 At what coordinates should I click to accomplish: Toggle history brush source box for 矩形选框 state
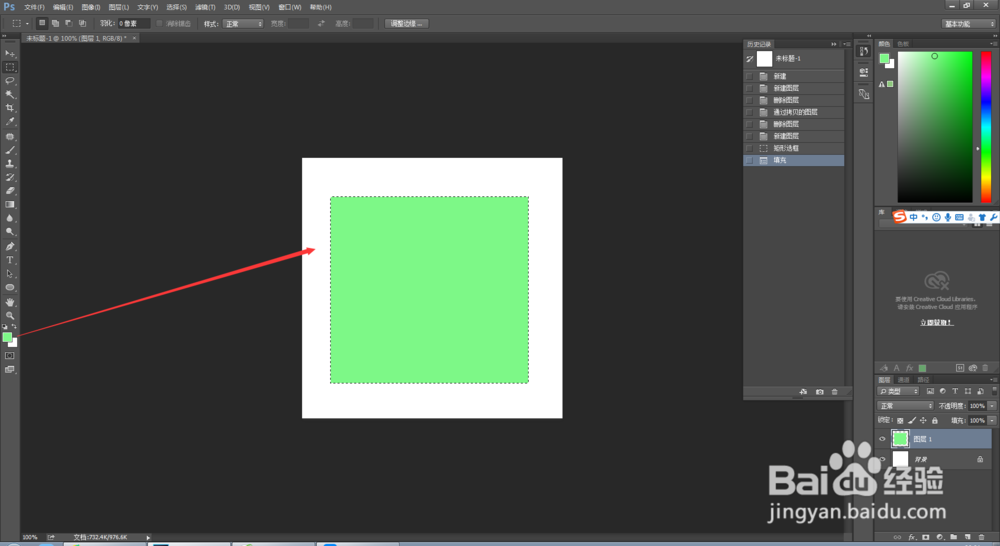point(749,148)
